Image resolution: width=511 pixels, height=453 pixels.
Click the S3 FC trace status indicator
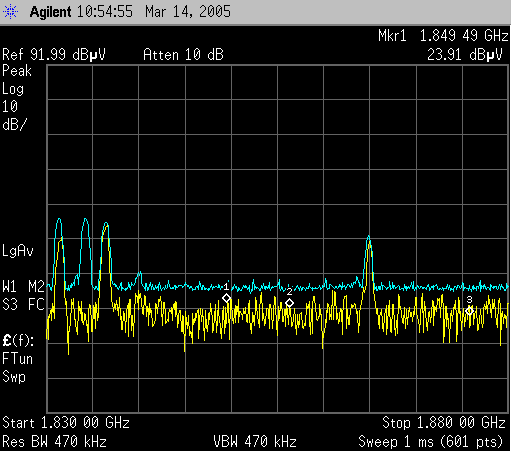(x=23, y=304)
